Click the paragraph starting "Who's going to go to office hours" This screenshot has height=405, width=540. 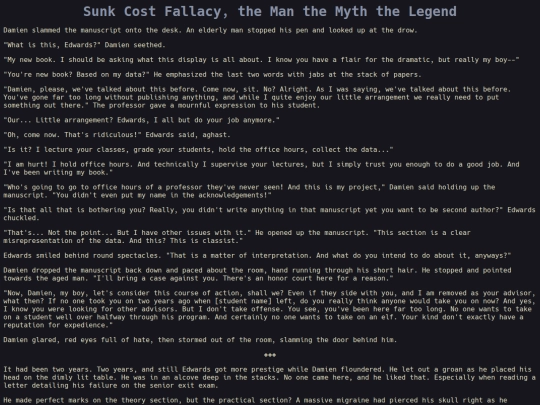point(249,191)
